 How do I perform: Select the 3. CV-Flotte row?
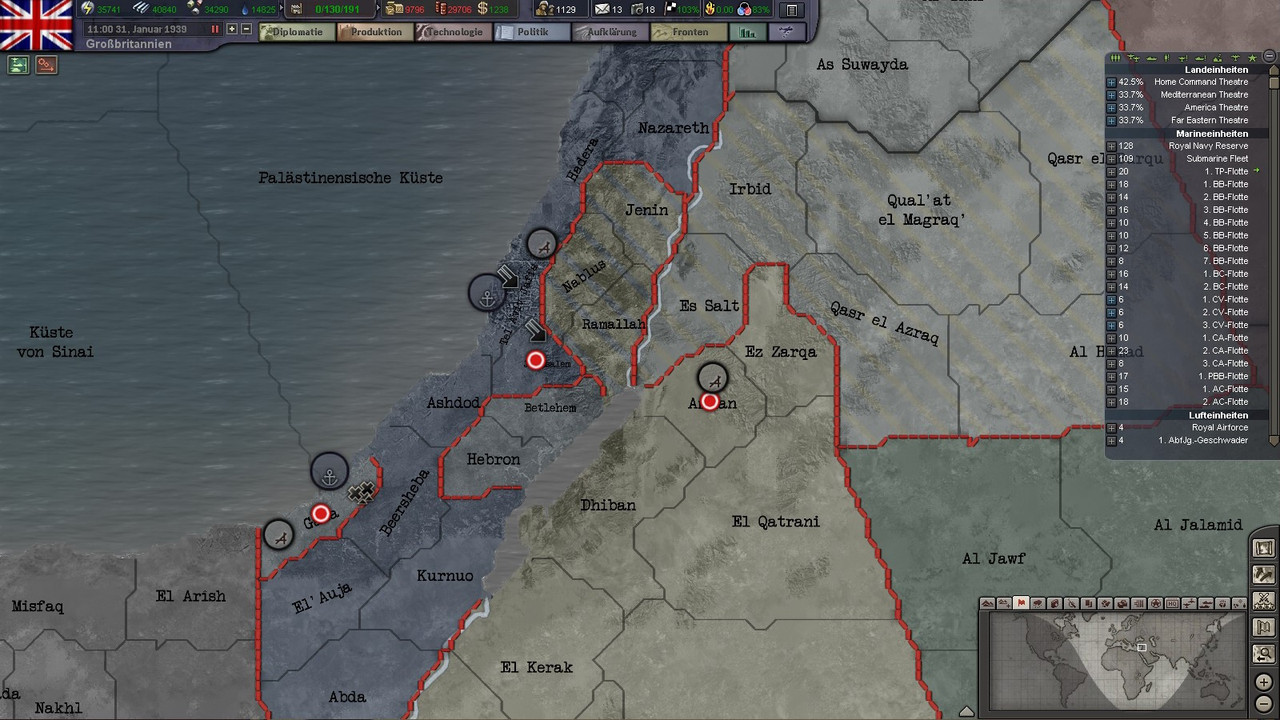pyautogui.click(x=1185, y=325)
